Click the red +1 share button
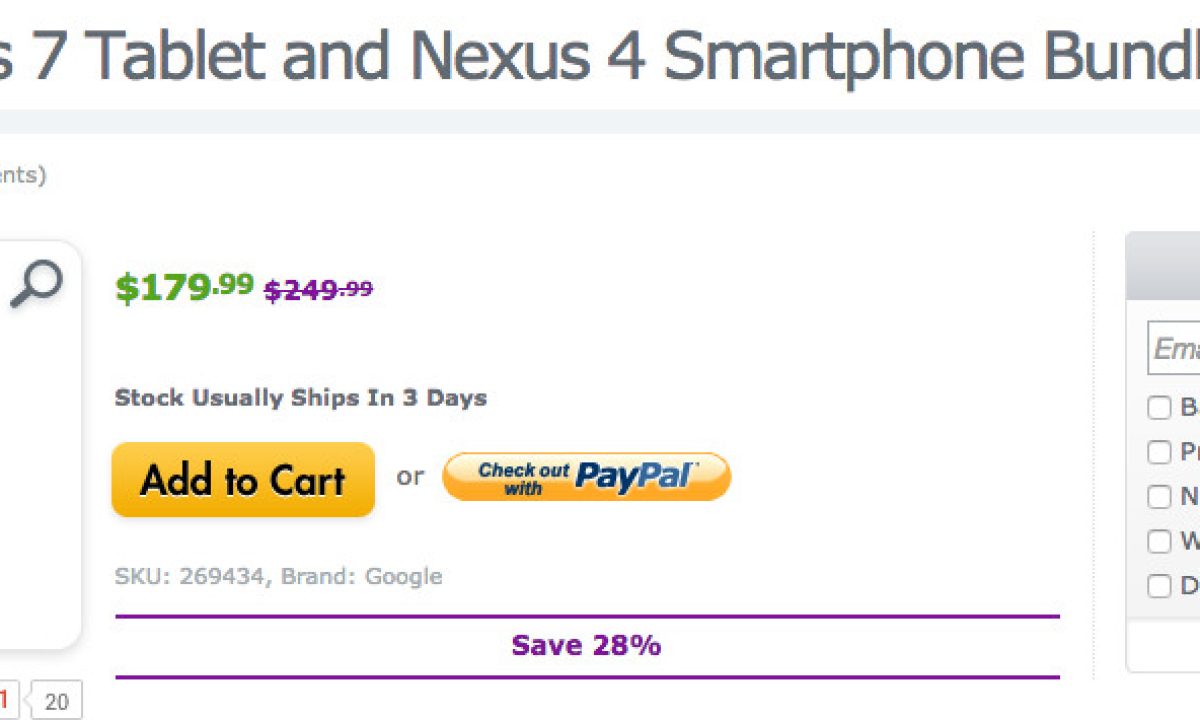Viewport: 1200px width, 720px height. click(x=7, y=699)
